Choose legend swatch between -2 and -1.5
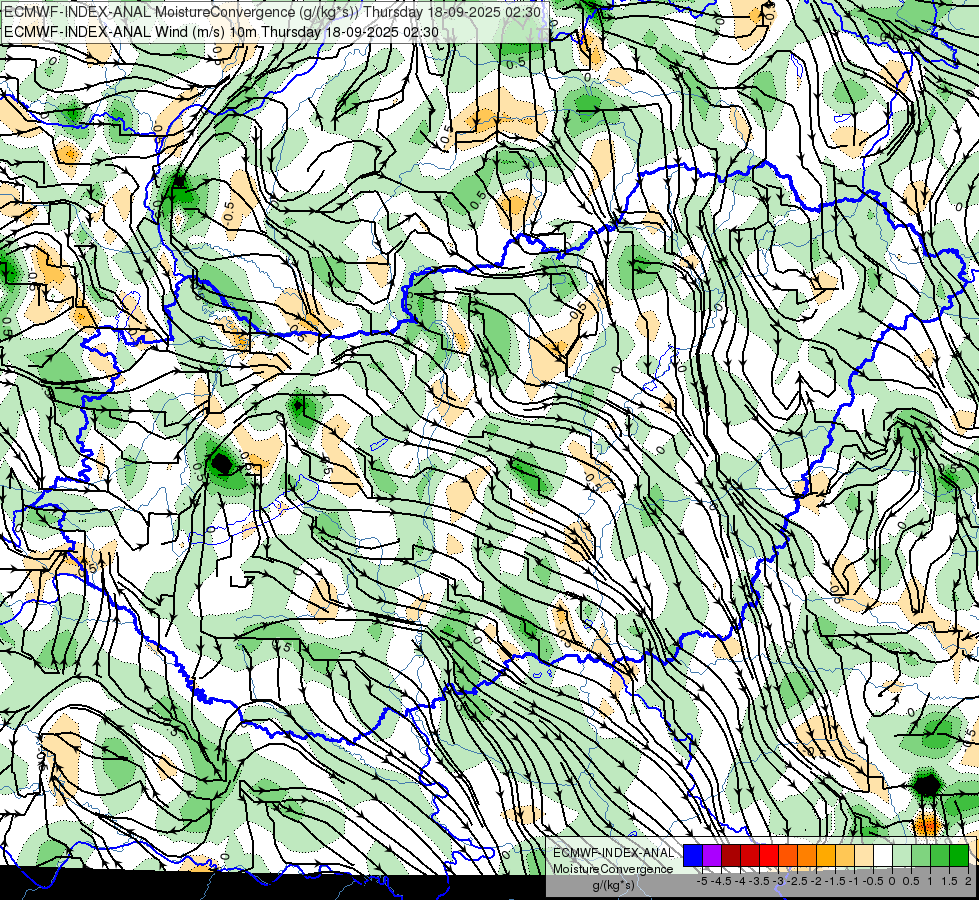 point(826,856)
